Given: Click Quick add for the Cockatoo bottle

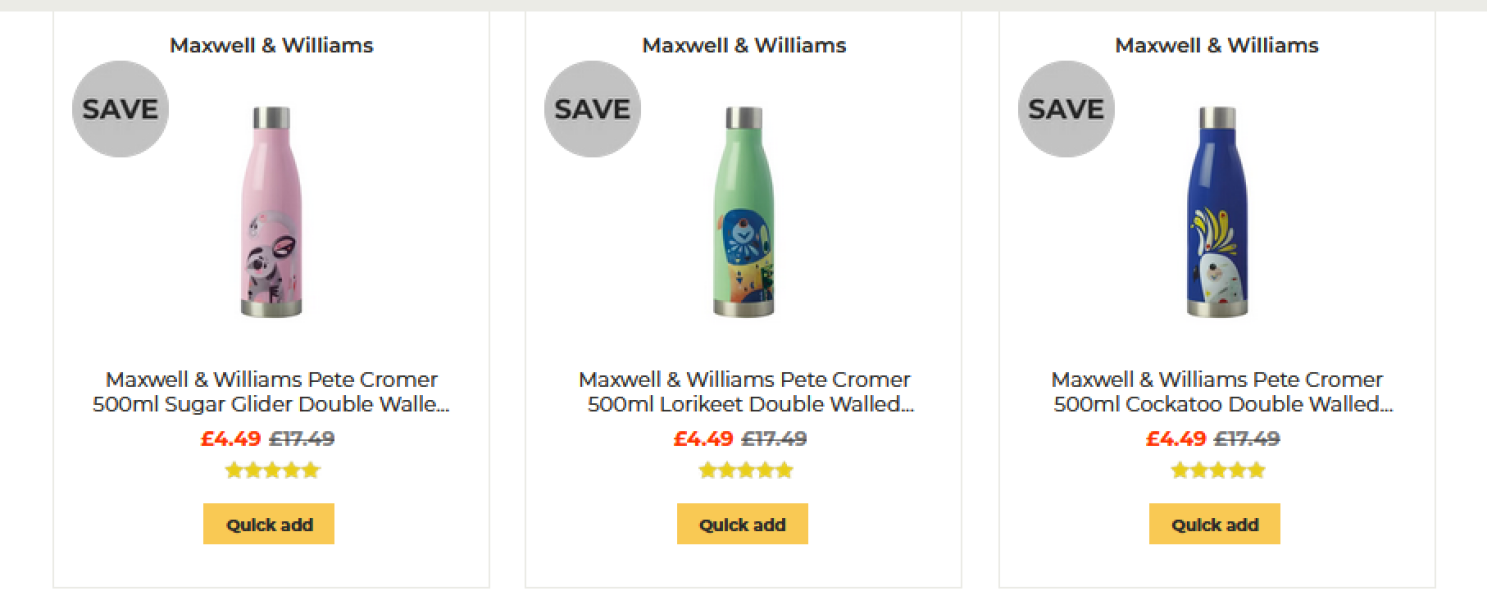Looking at the screenshot, I should coord(1213,523).
